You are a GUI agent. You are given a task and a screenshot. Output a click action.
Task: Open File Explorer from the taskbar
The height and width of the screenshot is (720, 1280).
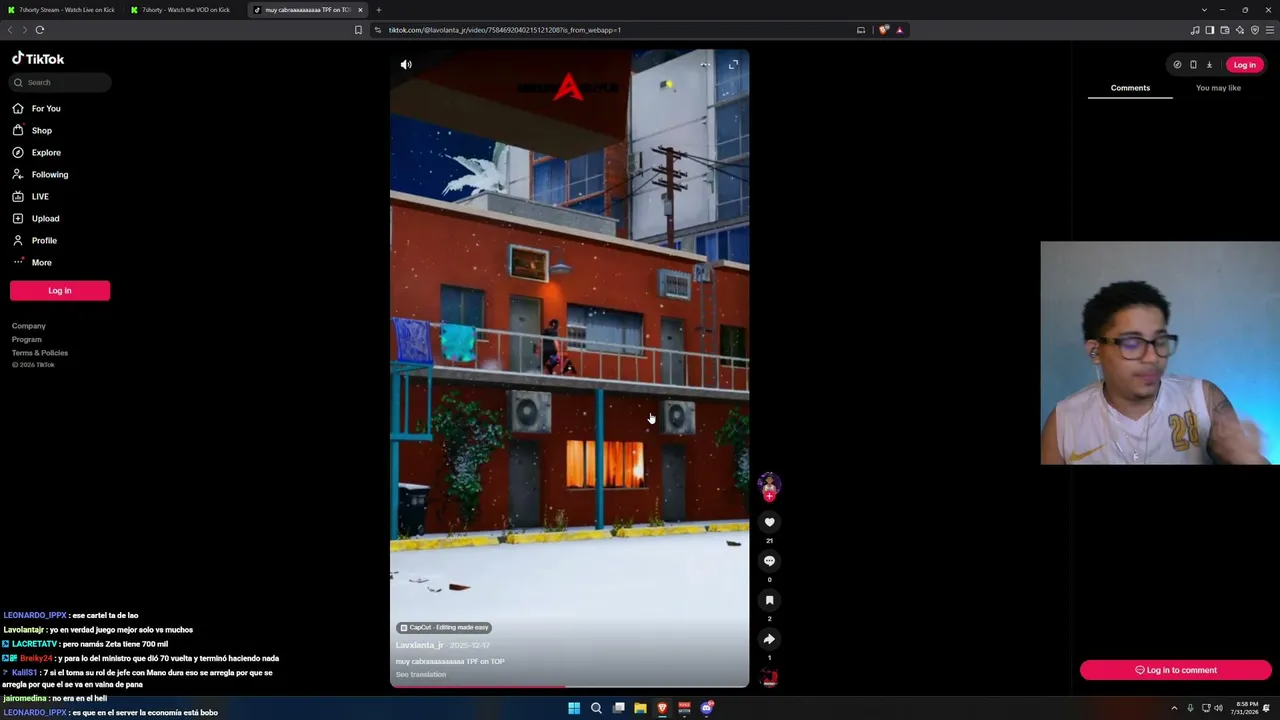(640, 708)
